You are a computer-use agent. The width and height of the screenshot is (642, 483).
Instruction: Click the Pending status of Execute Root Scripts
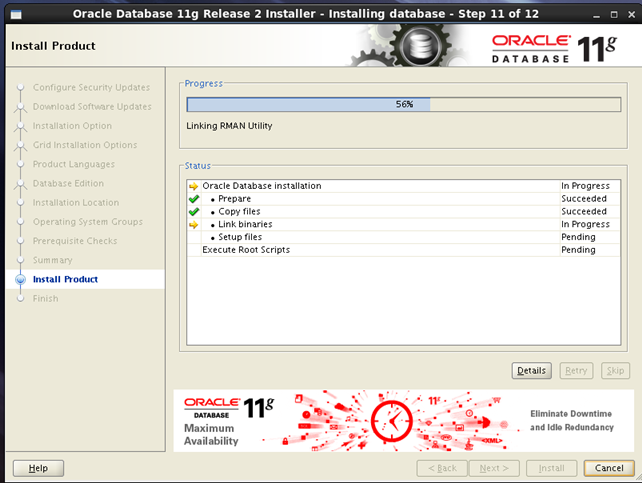578,250
